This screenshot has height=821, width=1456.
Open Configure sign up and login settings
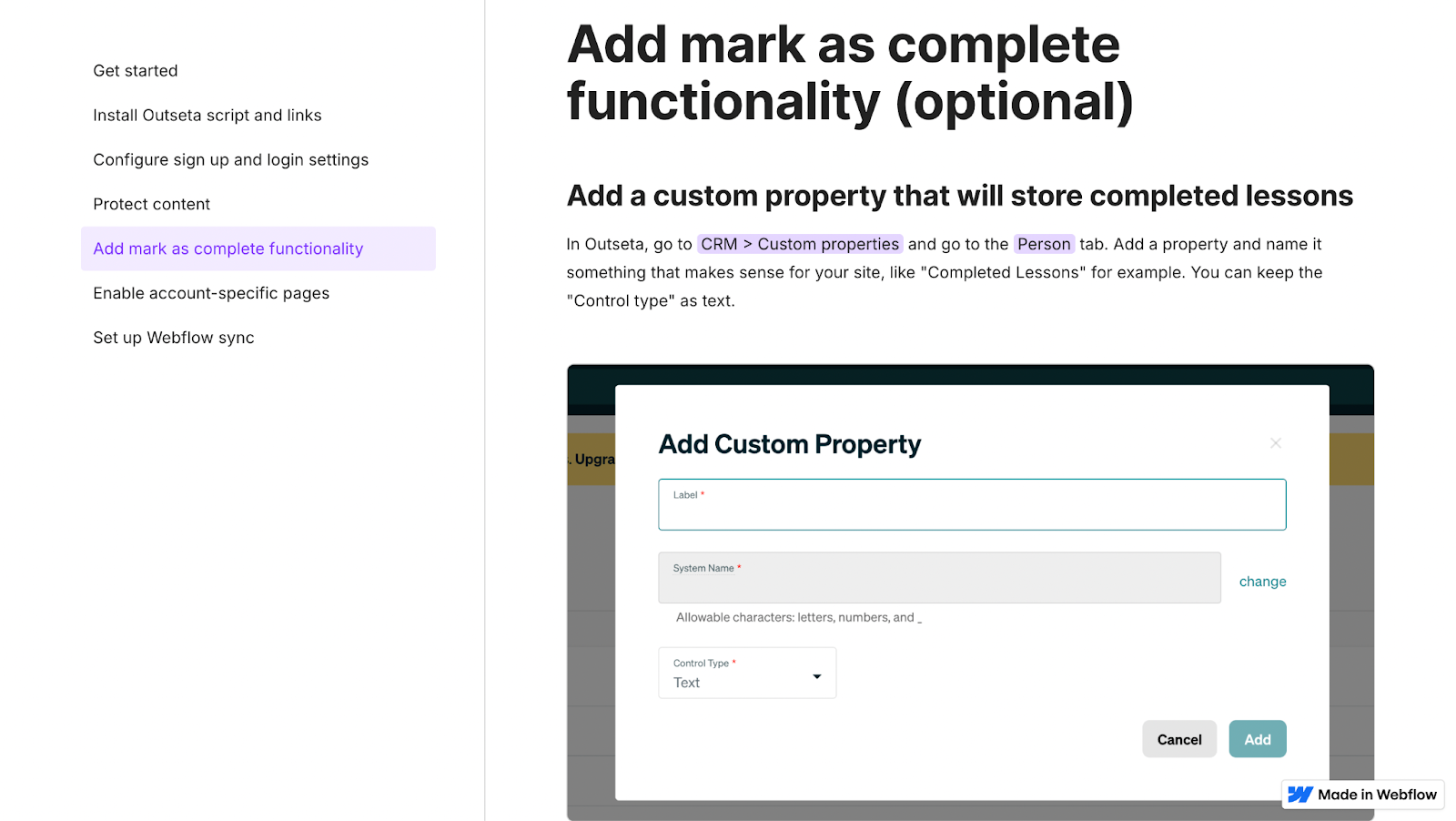click(231, 160)
